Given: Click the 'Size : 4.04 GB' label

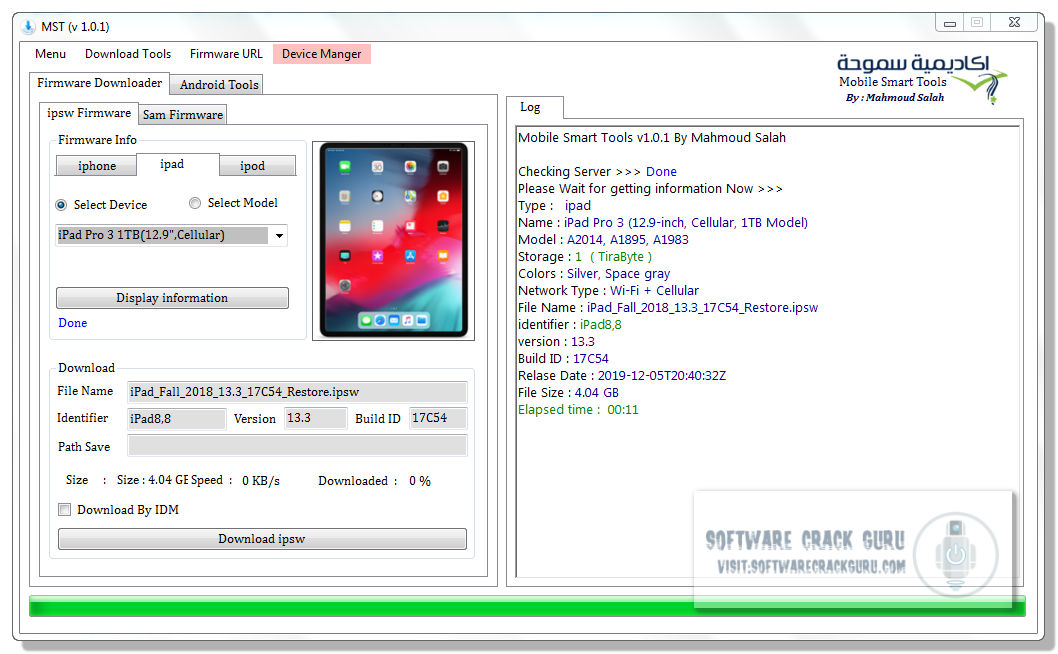Looking at the screenshot, I should pyautogui.click(x=152, y=480).
